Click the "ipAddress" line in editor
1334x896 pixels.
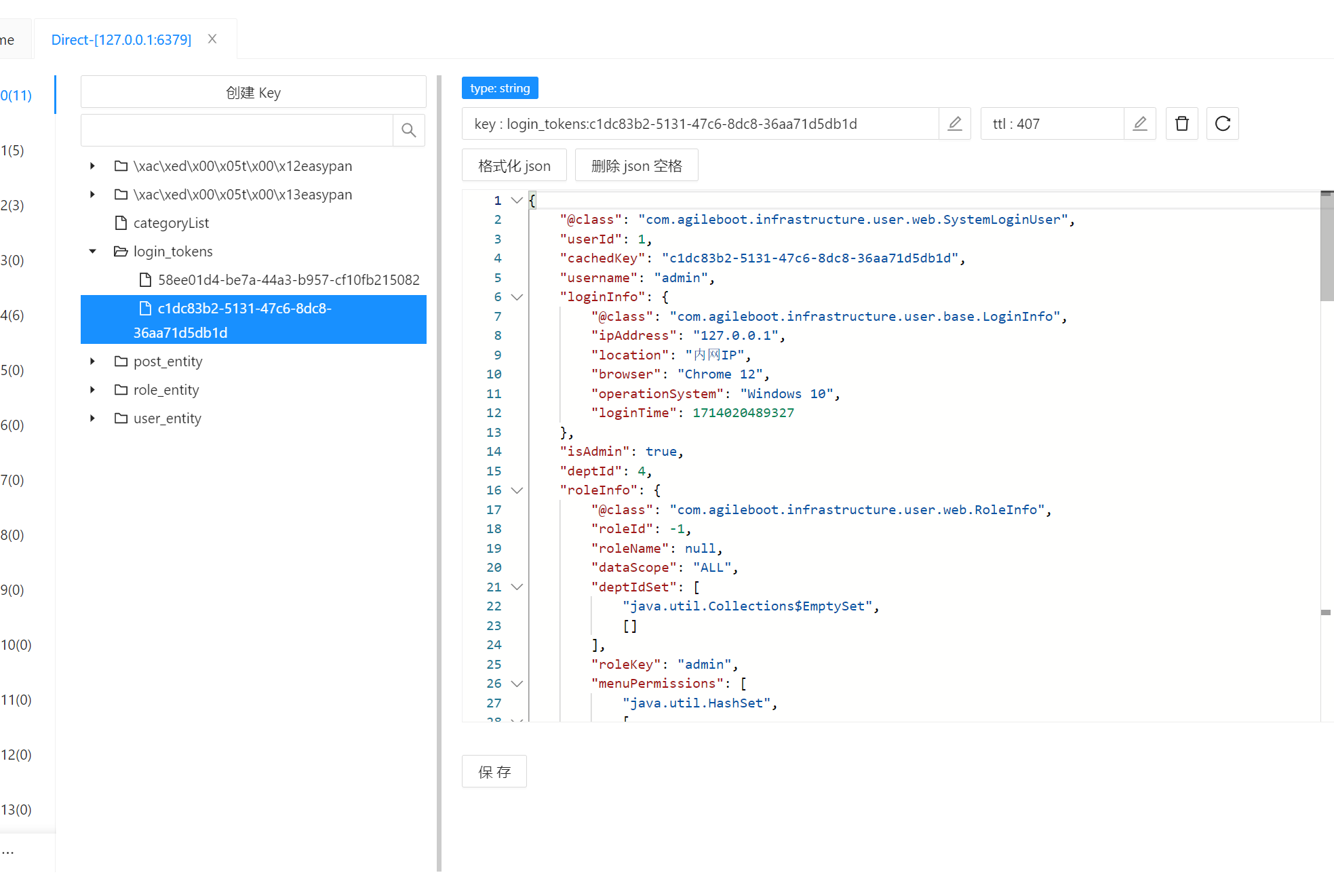click(688, 335)
